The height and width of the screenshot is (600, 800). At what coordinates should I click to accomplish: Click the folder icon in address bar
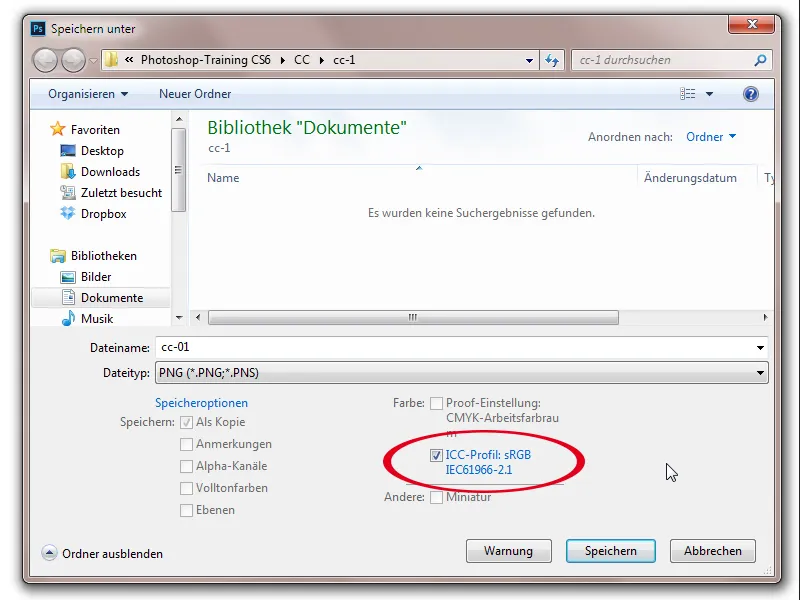click(x=111, y=60)
